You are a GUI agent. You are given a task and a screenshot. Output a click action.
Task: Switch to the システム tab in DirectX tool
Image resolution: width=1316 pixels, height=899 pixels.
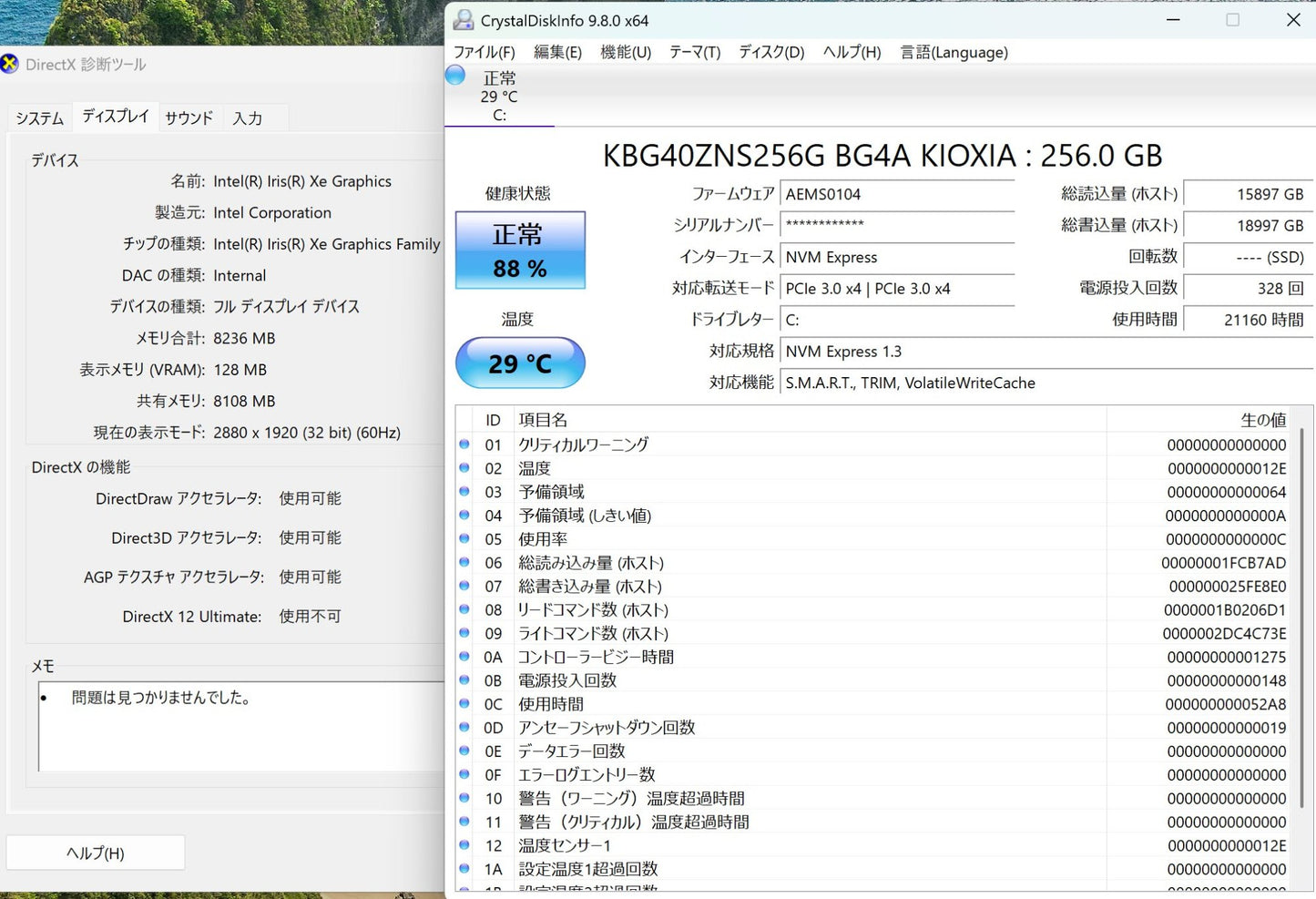[x=40, y=118]
